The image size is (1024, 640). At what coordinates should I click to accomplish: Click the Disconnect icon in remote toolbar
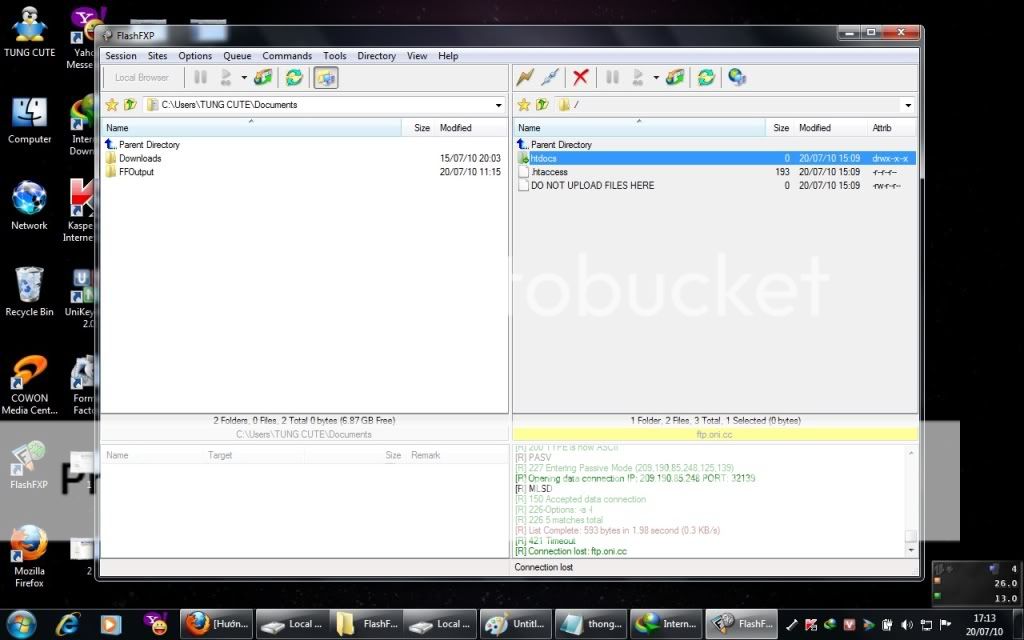[x=549, y=77]
